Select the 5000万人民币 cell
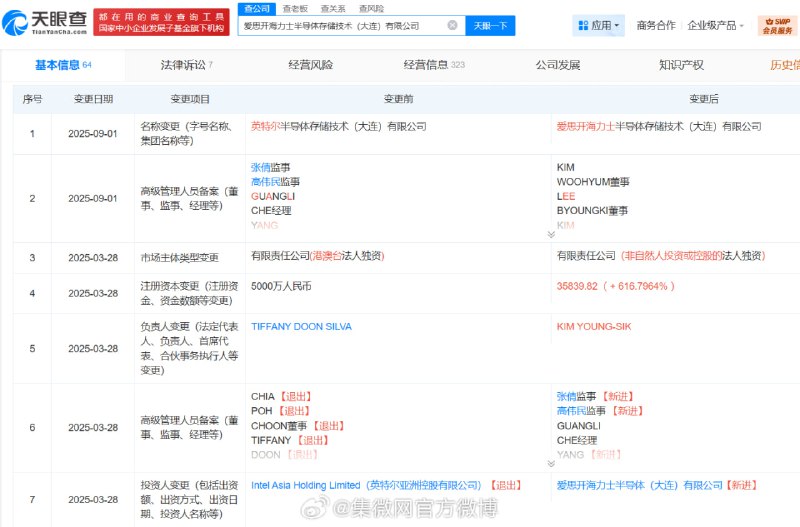This screenshot has width=800, height=527. pos(281,286)
